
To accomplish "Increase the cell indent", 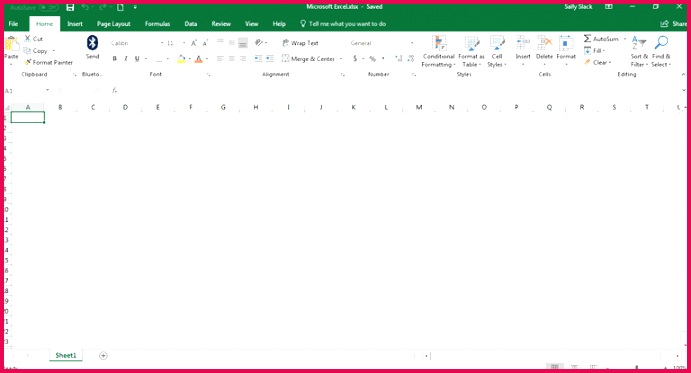I will 270,59.
